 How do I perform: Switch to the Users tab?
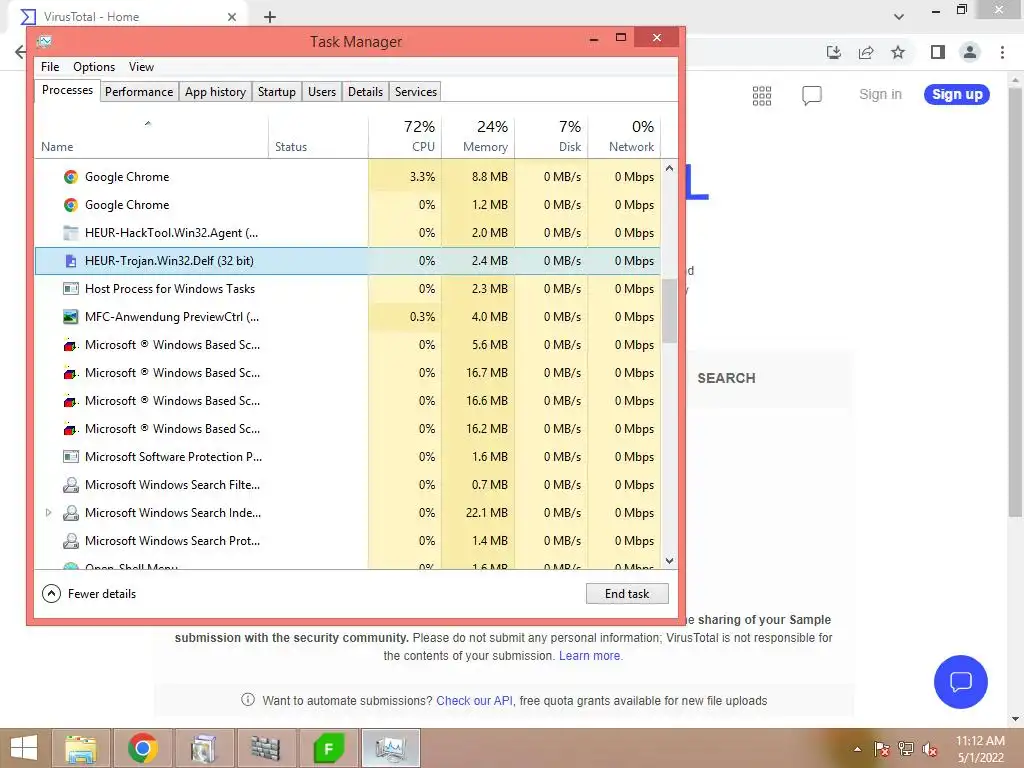322,92
